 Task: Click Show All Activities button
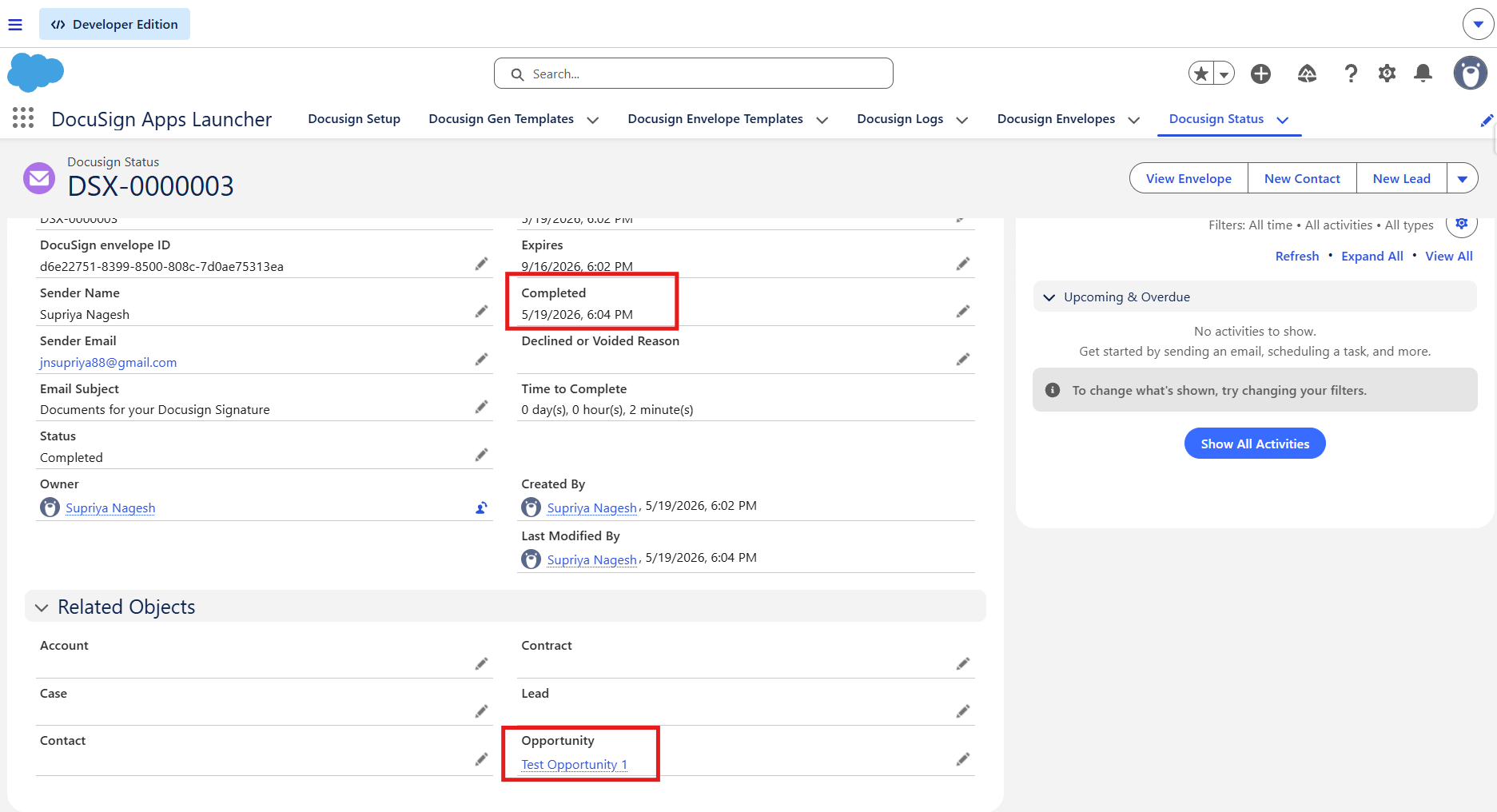(1255, 444)
